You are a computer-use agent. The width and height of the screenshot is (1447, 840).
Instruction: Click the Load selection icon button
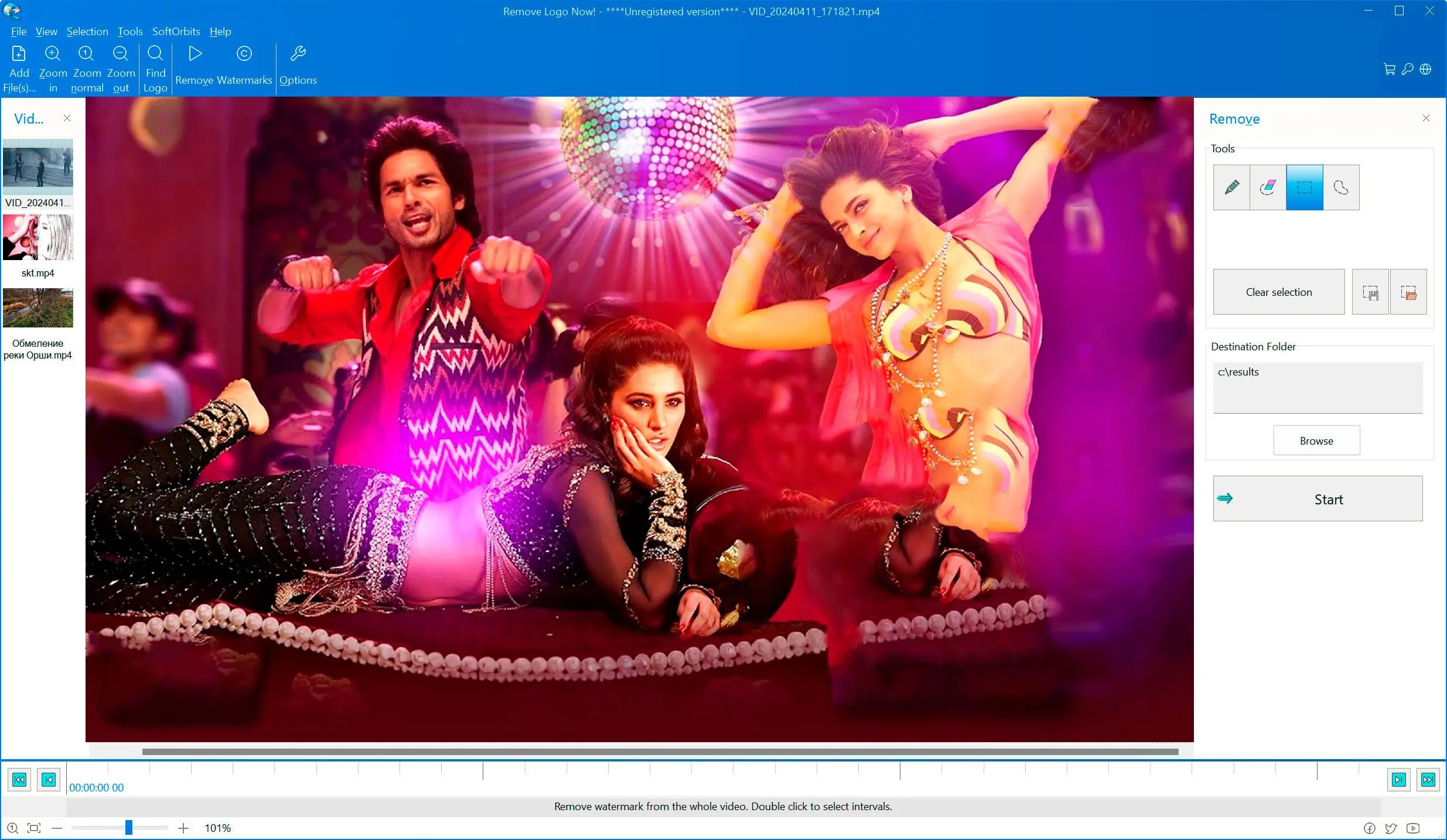1408,292
